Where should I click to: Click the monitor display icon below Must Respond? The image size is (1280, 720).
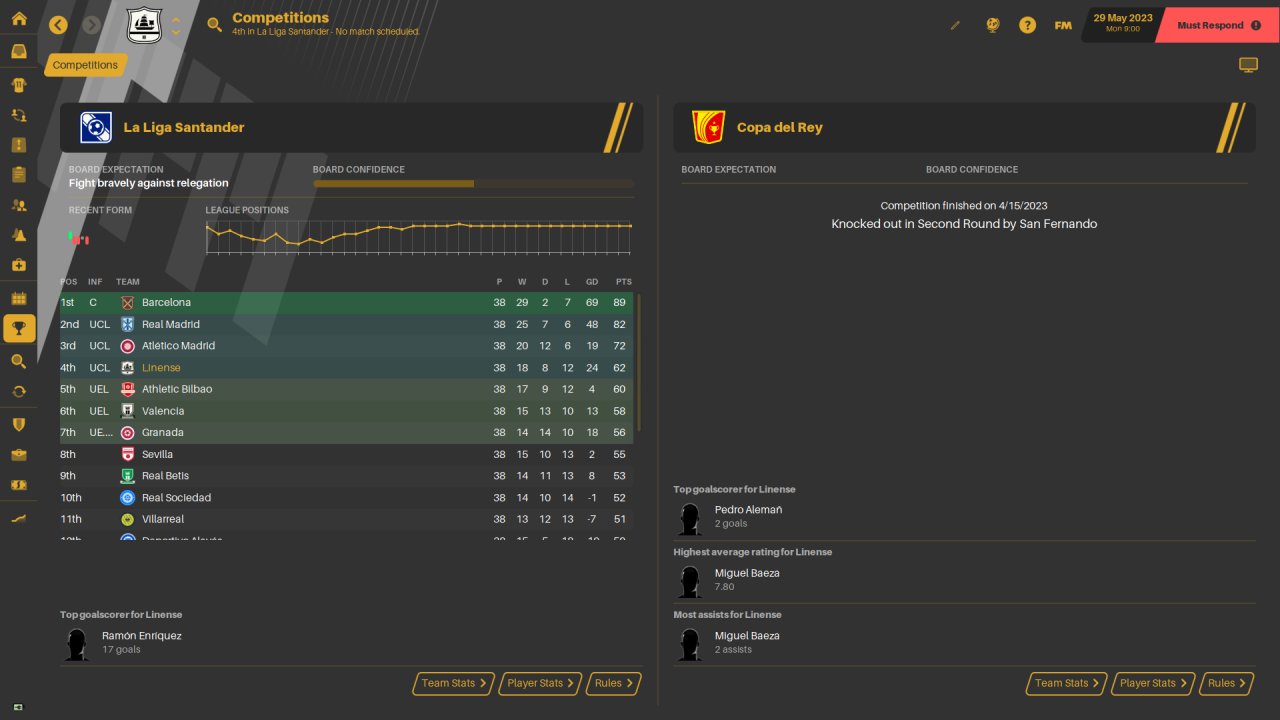point(1248,65)
